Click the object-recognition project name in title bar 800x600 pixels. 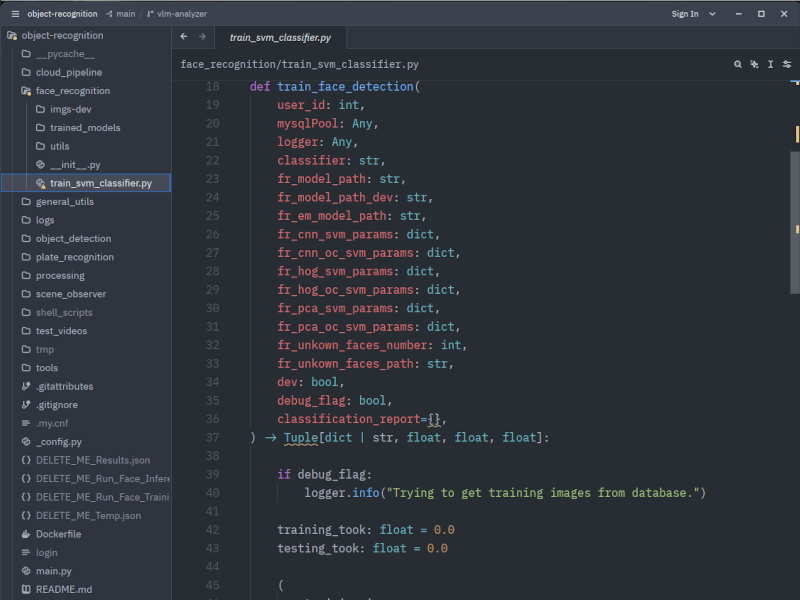[62, 14]
